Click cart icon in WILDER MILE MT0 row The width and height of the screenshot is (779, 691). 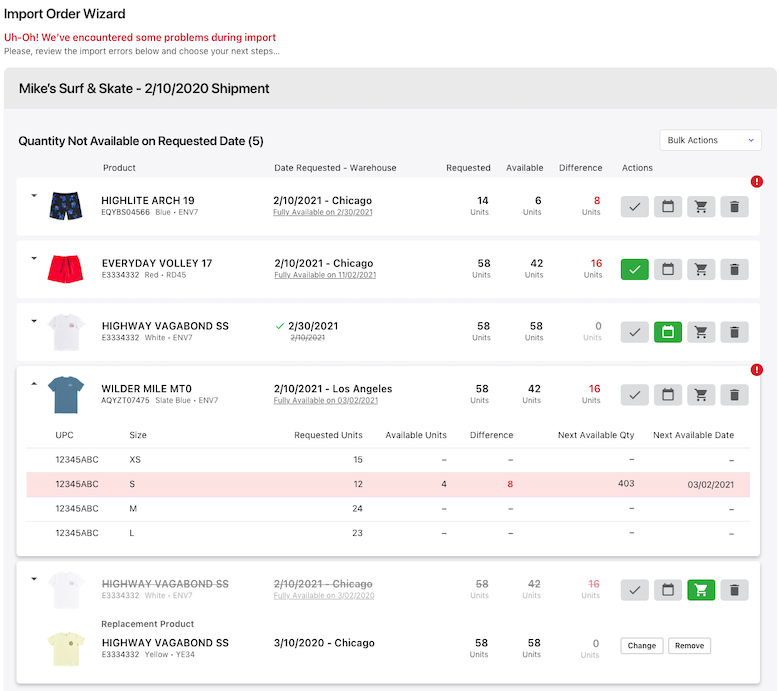click(701, 394)
